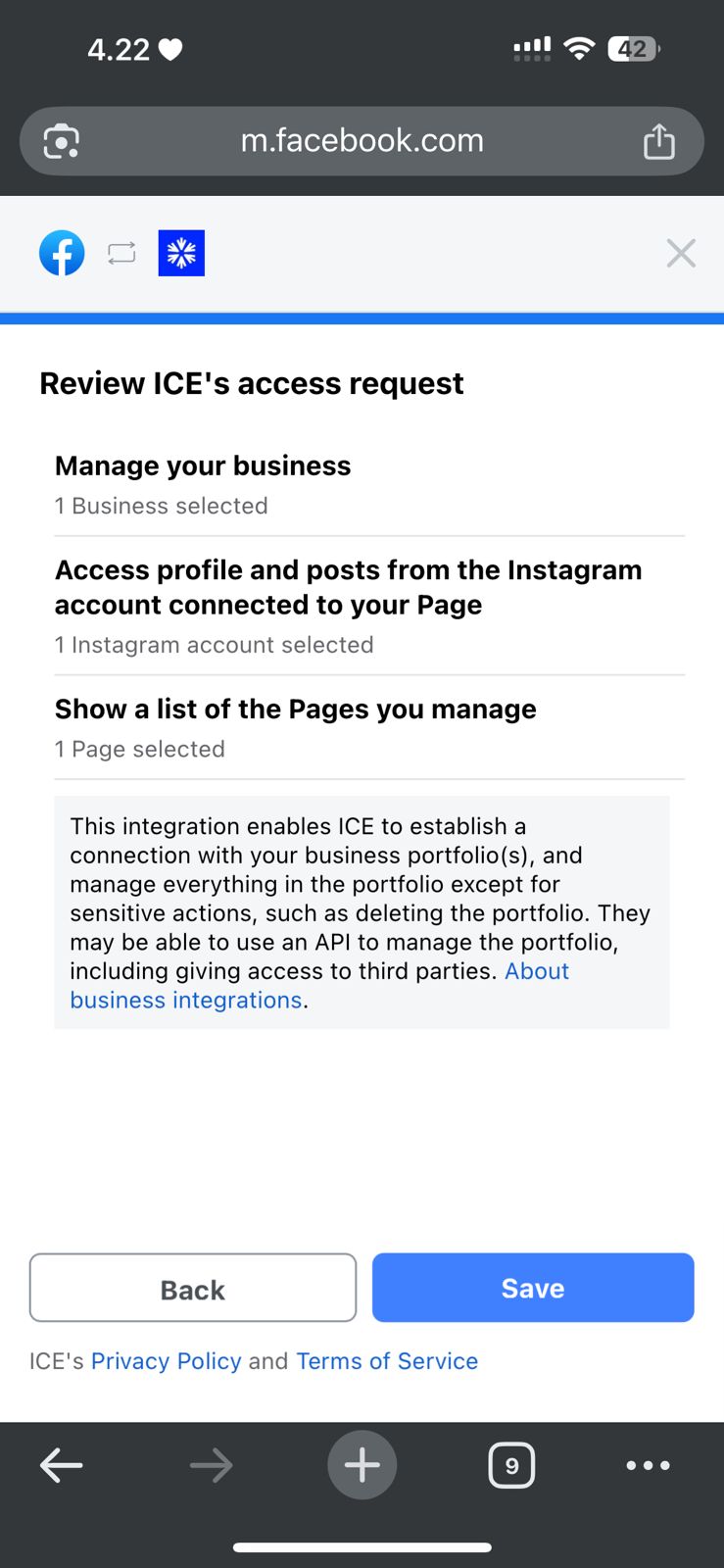Image resolution: width=724 pixels, height=1568 pixels.
Task: Tap the Facebook logo icon
Action: point(62,253)
